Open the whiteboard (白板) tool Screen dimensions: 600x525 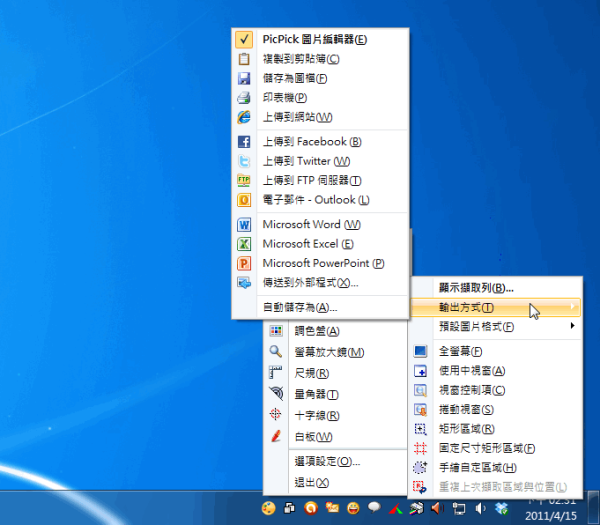[312, 436]
